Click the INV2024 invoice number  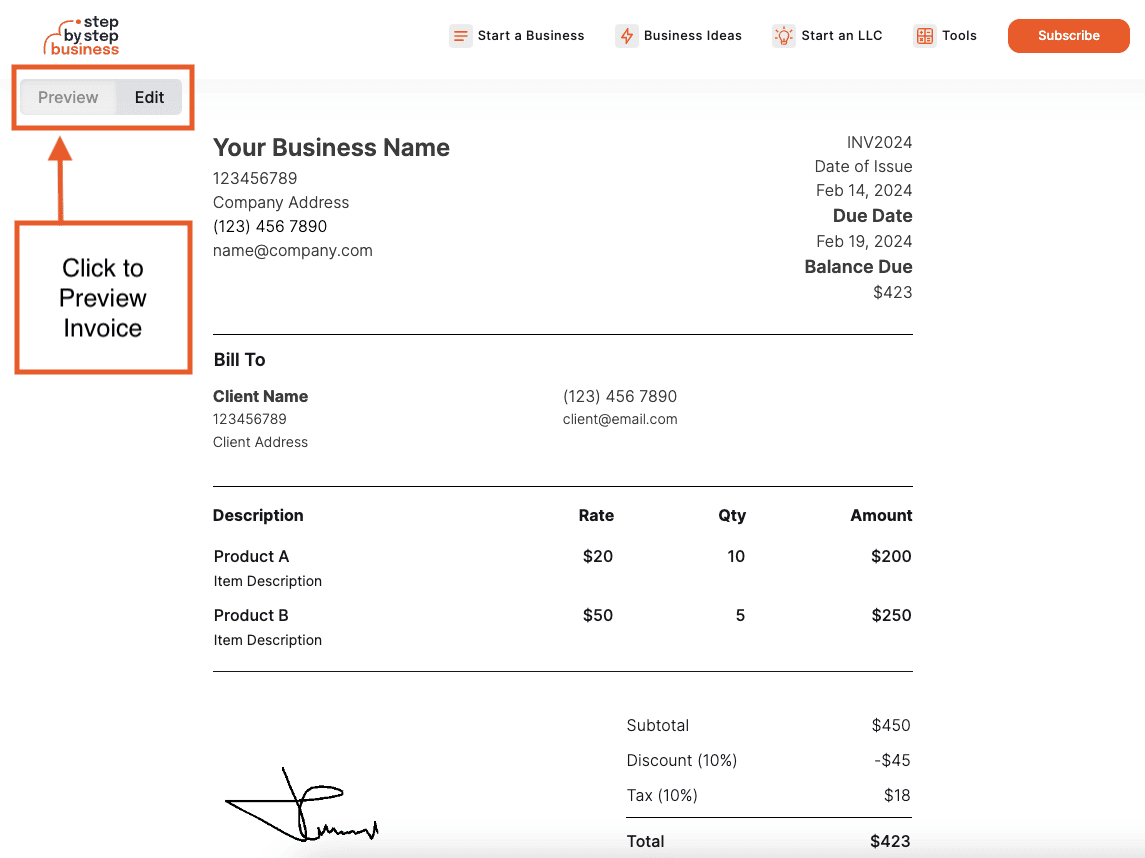tap(879, 142)
